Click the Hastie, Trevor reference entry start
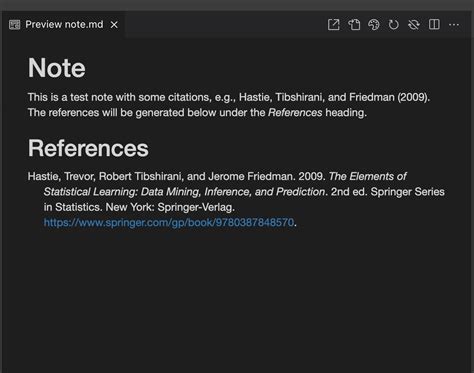The height and width of the screenshot is (373, 474). 61,176
